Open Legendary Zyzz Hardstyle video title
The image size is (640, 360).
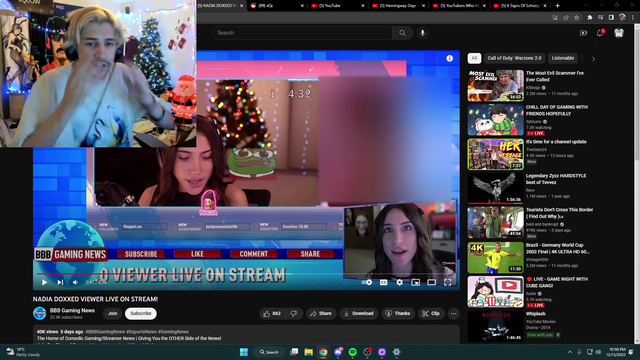pos(556,179)
